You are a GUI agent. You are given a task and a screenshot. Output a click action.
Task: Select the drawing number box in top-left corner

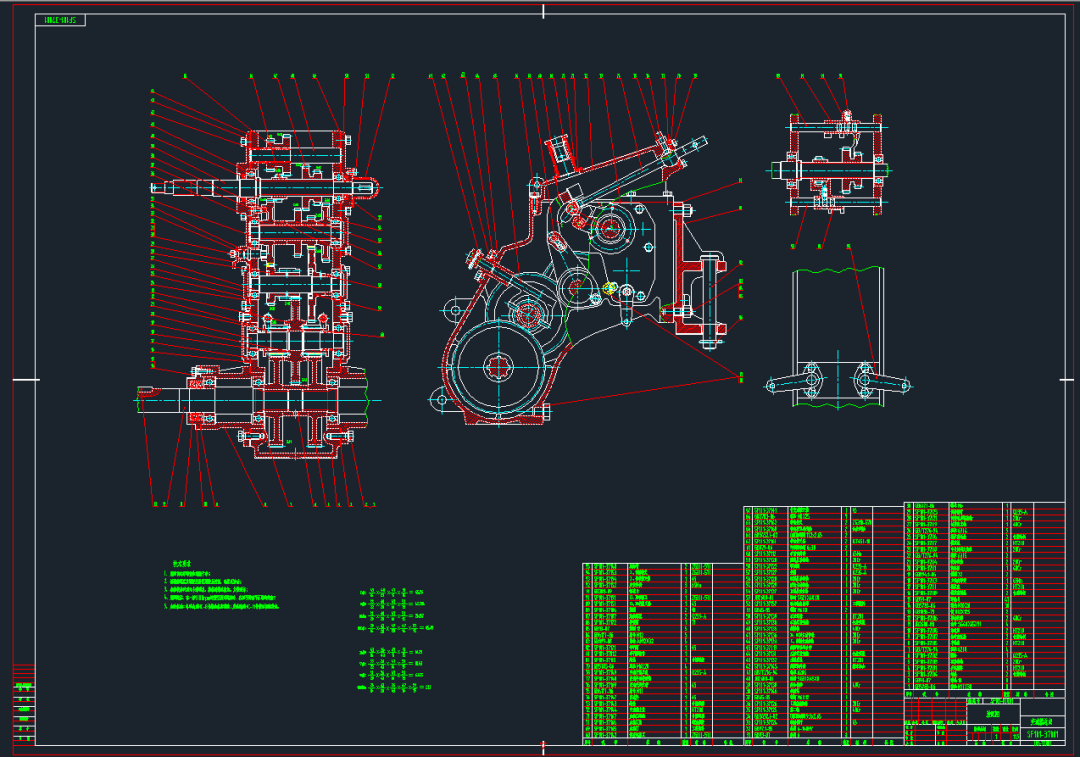coord(60,20)
